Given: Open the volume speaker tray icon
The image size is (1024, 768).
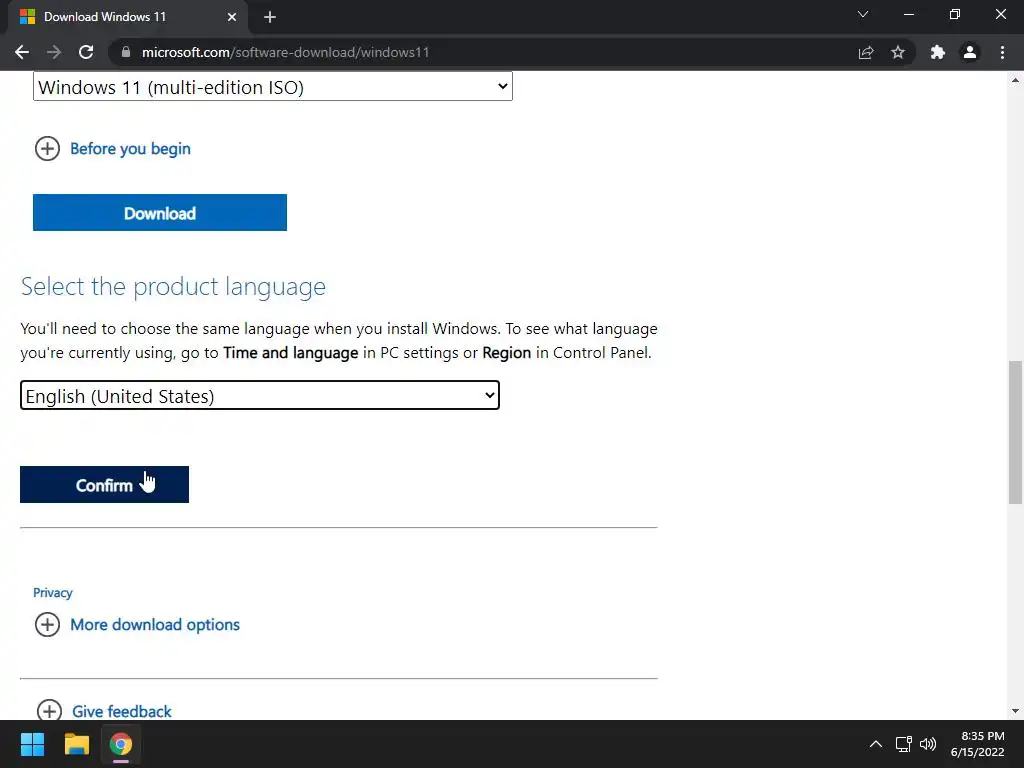Looking at the screenshot, I should (927, 744).
